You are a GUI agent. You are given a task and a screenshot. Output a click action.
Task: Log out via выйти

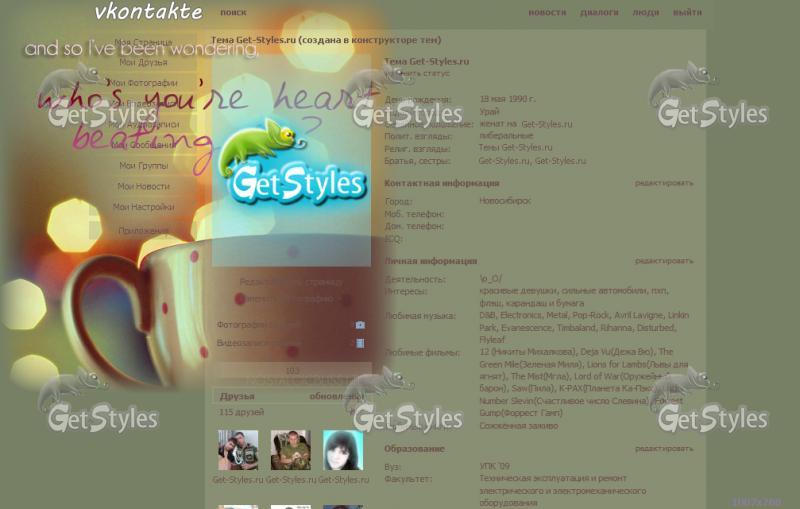[687, 12]
